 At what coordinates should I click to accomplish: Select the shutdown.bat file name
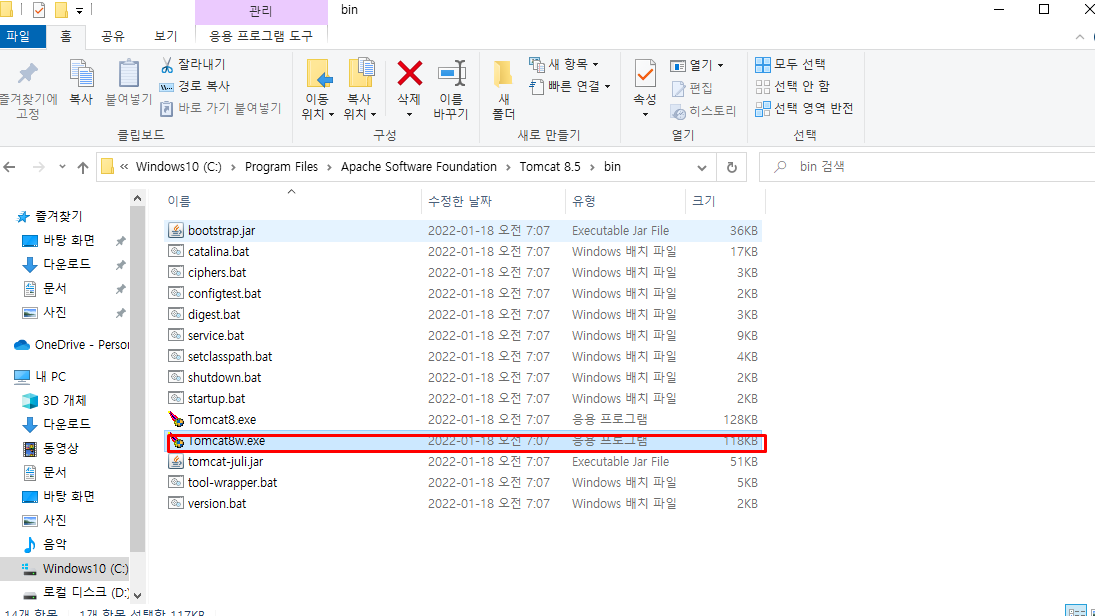[224, 378]
